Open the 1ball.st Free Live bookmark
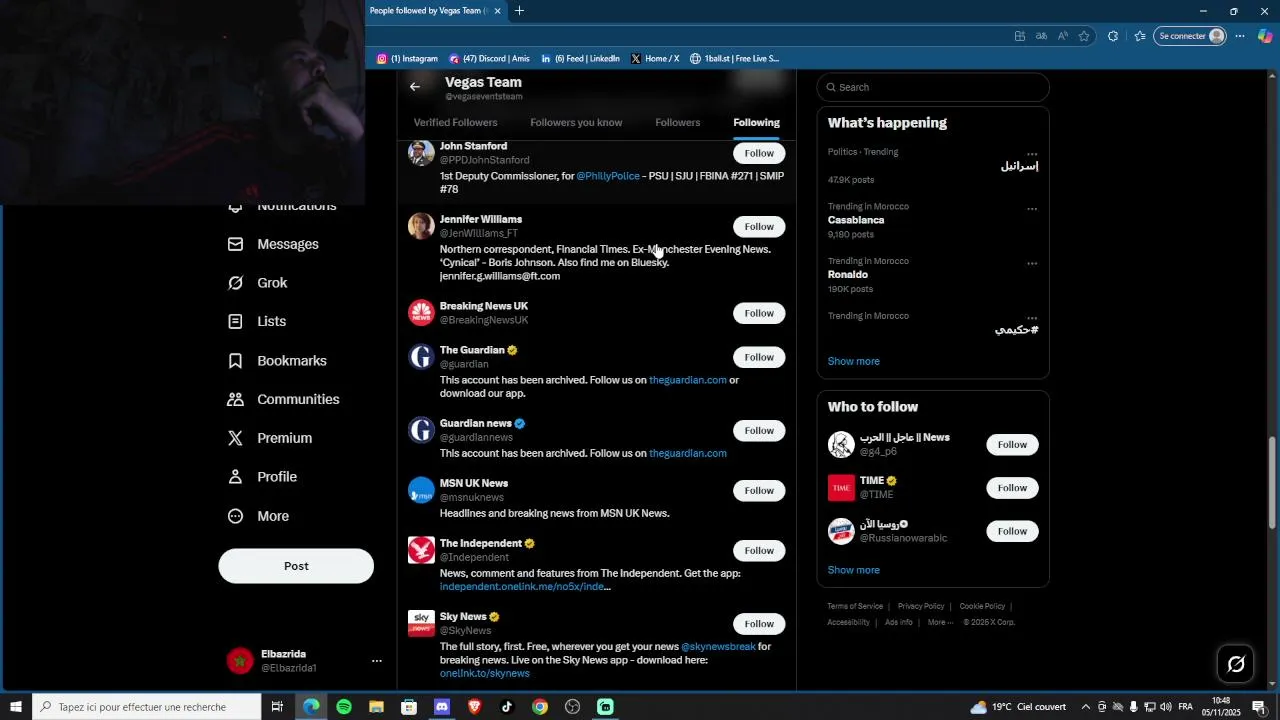 click(734, 59)
